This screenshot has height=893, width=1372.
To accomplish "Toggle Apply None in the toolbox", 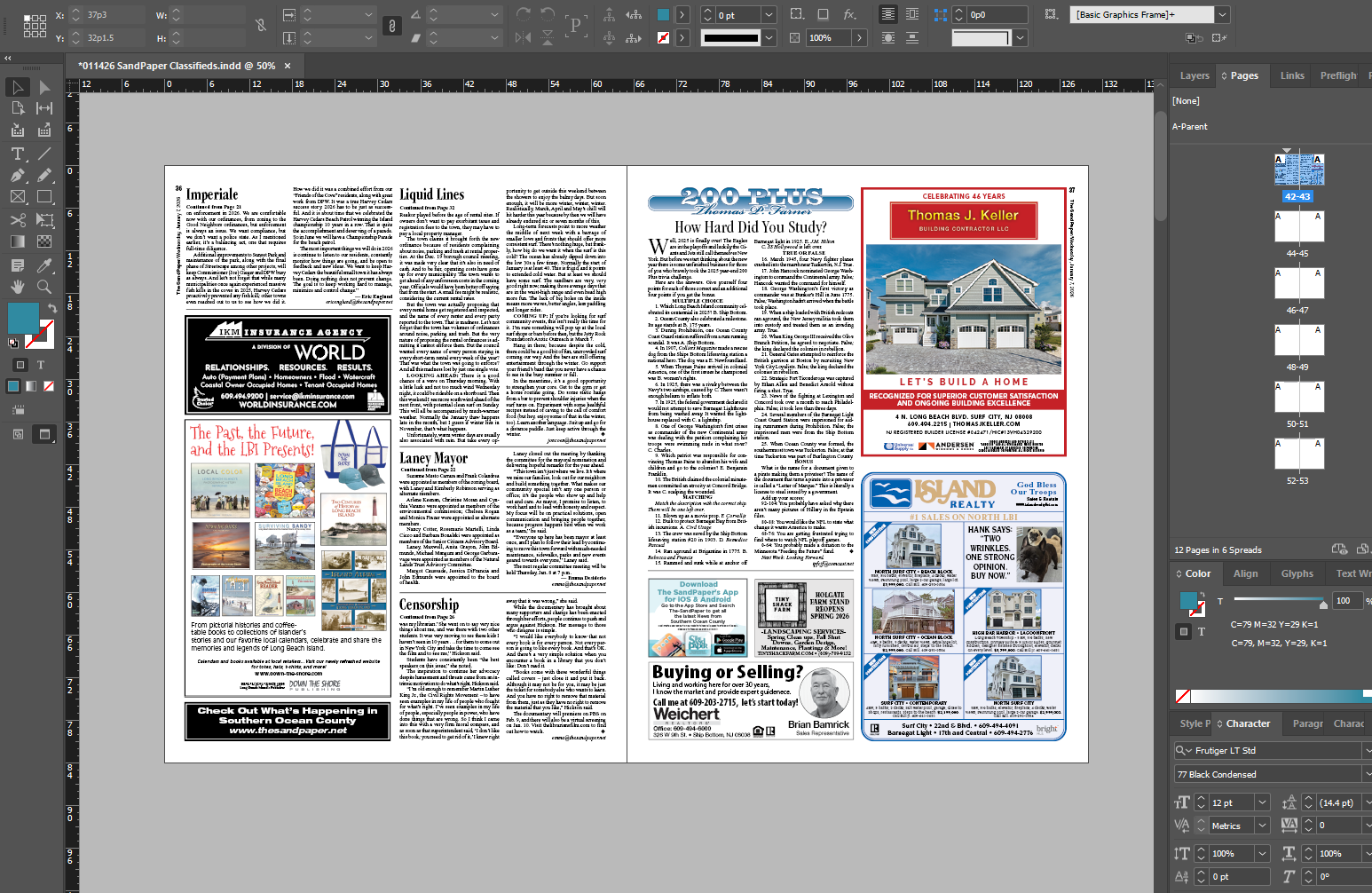I will (49, 386).
